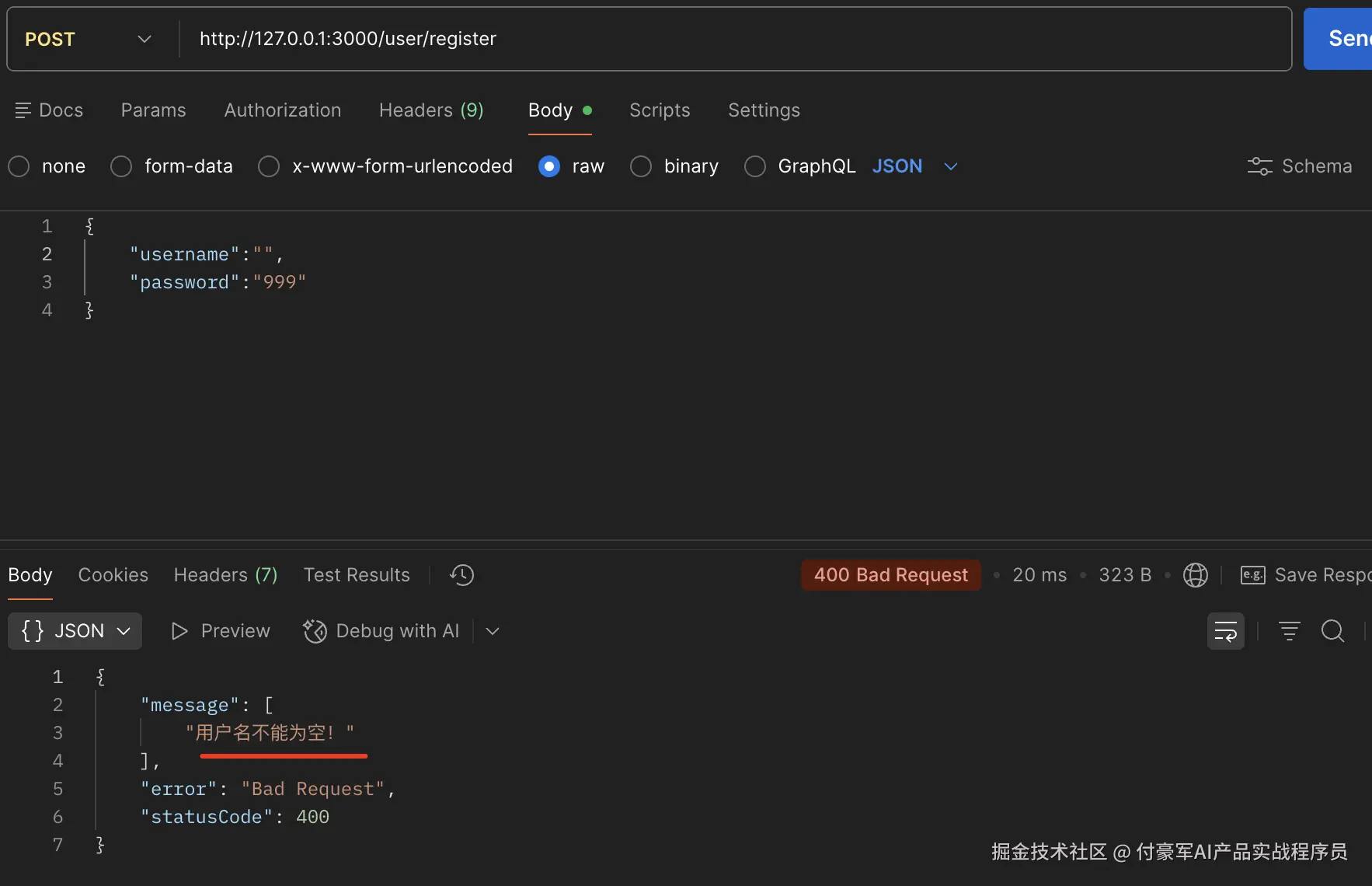Open the response Headers (7) tab
The height and width of the screenshot is (886, 1372).
(225, 575)
